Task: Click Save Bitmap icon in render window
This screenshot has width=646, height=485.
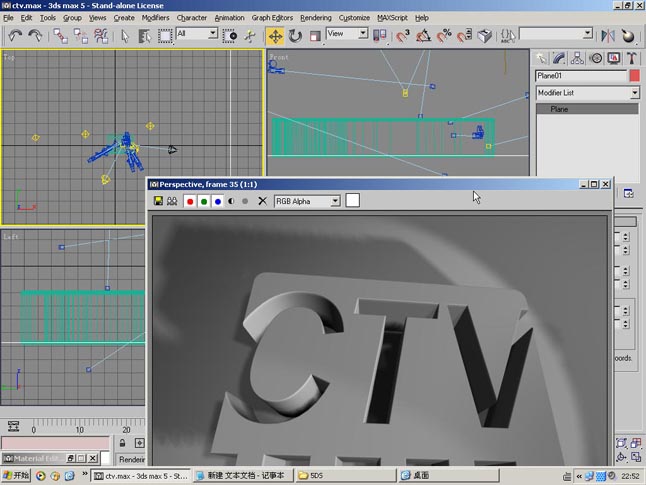Action: pyautogui.click(x=158, y=201)
